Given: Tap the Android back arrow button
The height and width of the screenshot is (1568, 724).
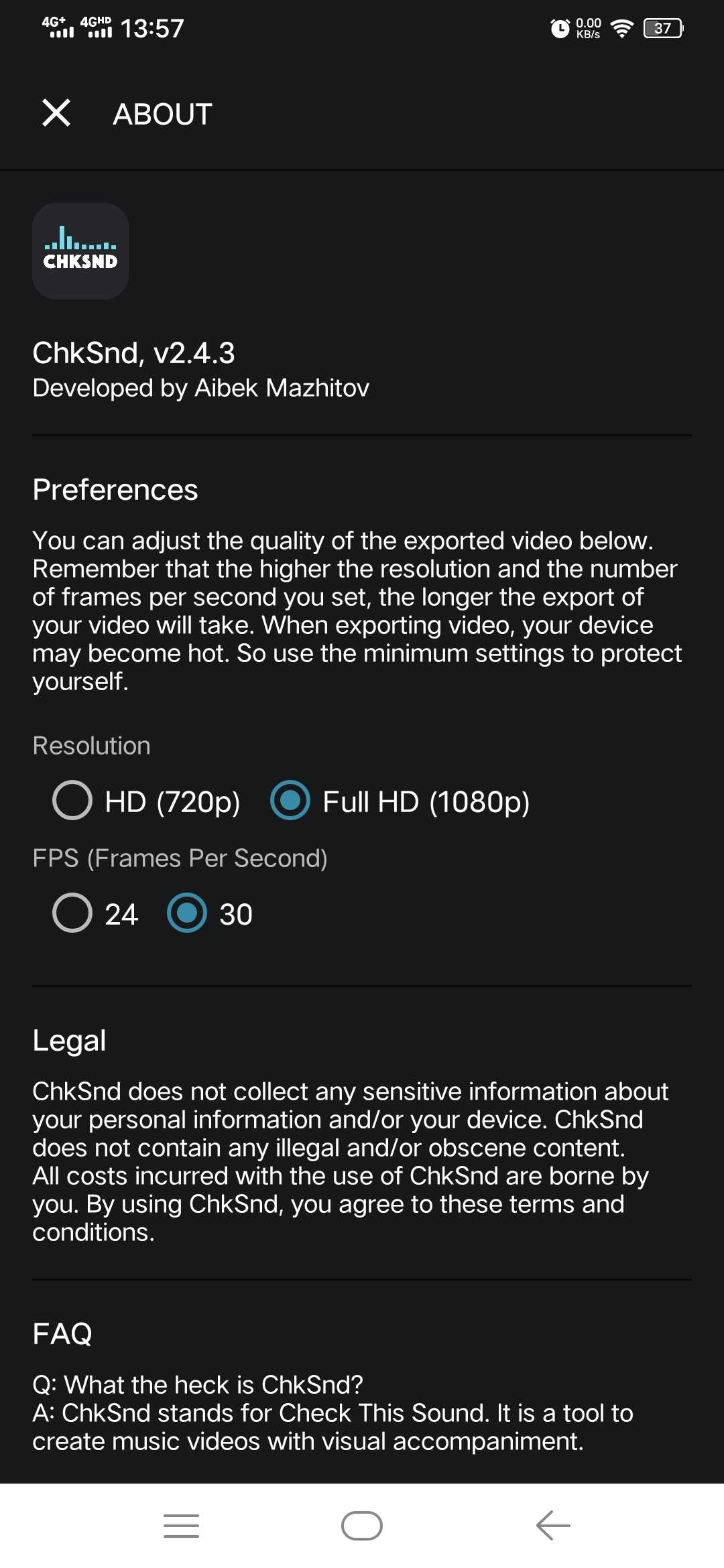Looking at the screenshot, I should click(x=553, y=1526).
